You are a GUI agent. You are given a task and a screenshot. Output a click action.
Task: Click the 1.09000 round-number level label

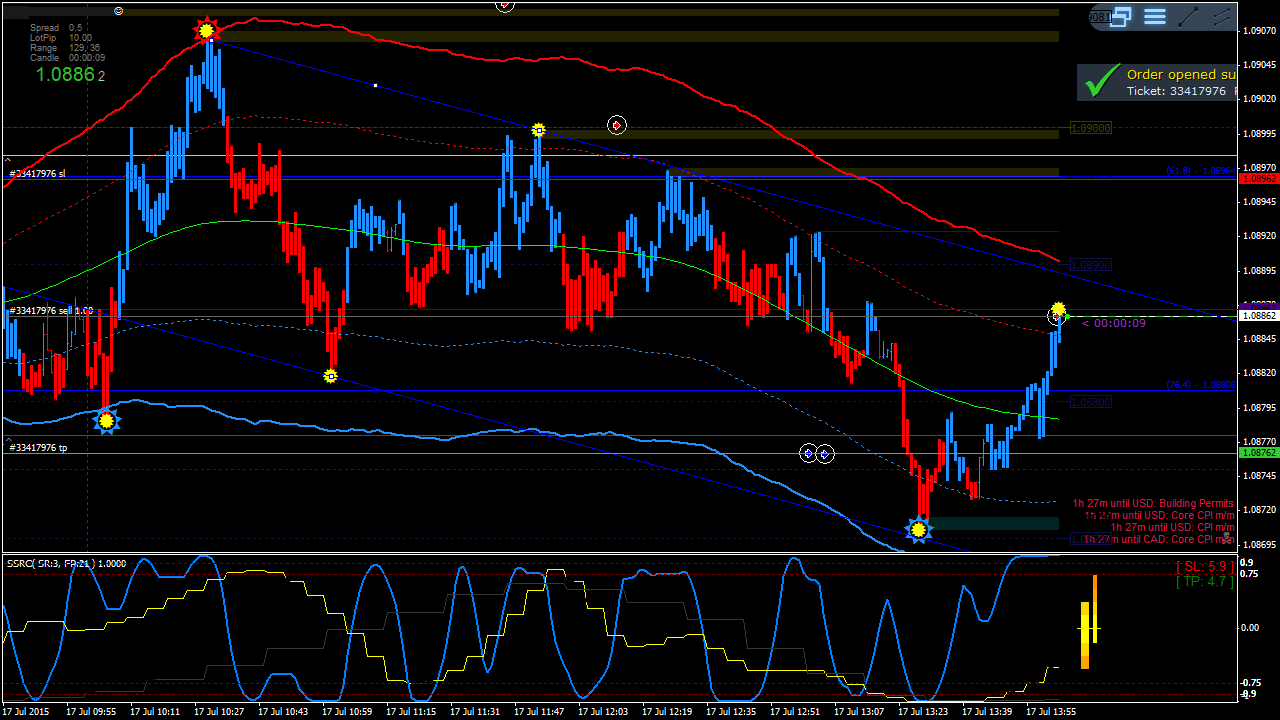pos(1090,129)
